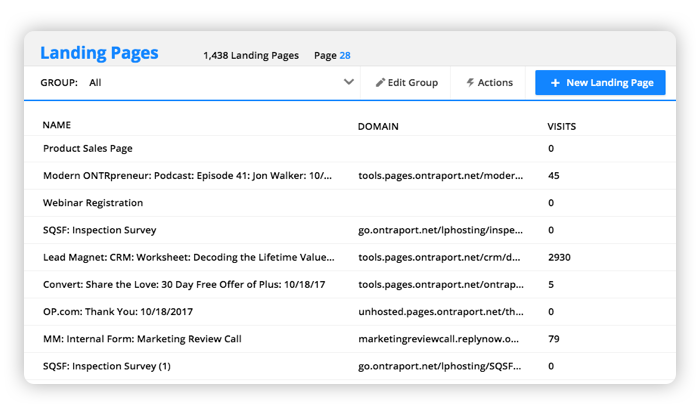Open MM: Internal Form: Marketing Review Call
The height and width of the screenshot is (415, 700).
[x=142, y=339]
